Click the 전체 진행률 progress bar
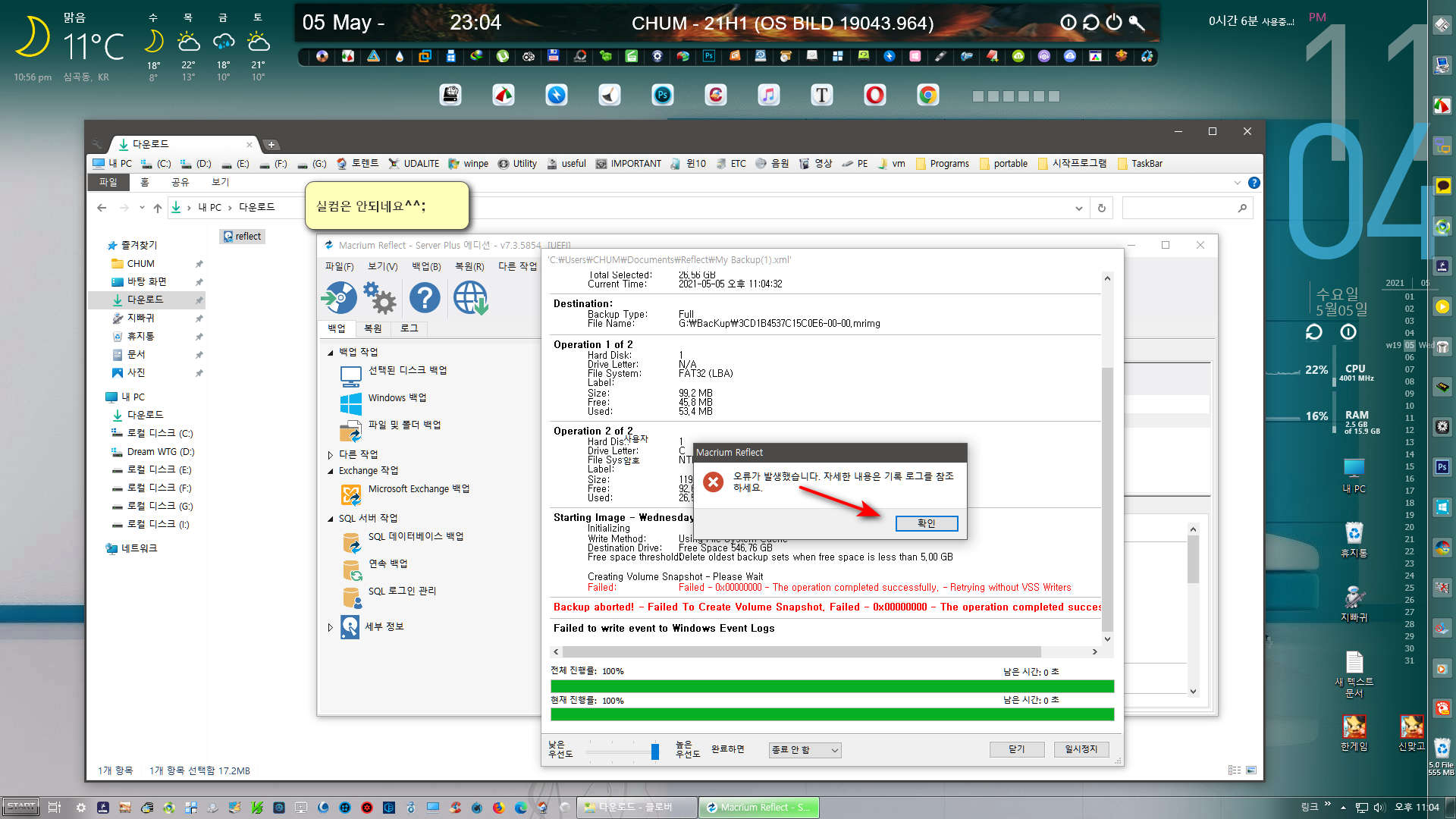Screen dimensions: 1456x819 point(832,686)
